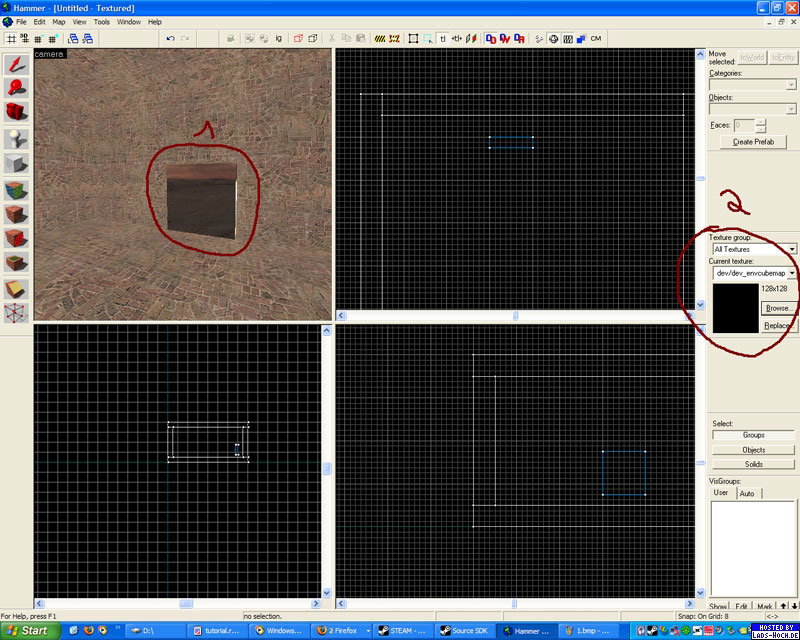The height and width of the screenshot is (640, 800).
Task: Select by Objects button
Action: tap(754, 450)
